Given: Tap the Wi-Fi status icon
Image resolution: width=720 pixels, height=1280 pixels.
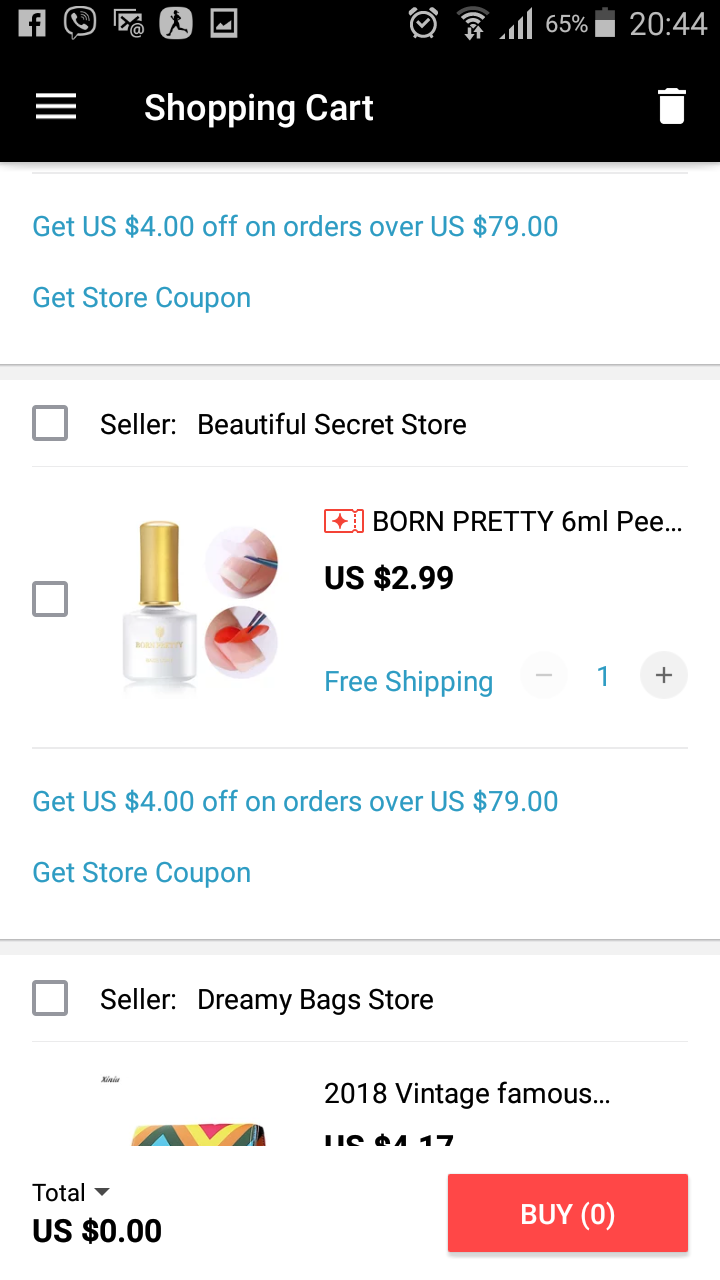Looking at the screenshot, I should [x=472, y=23].
